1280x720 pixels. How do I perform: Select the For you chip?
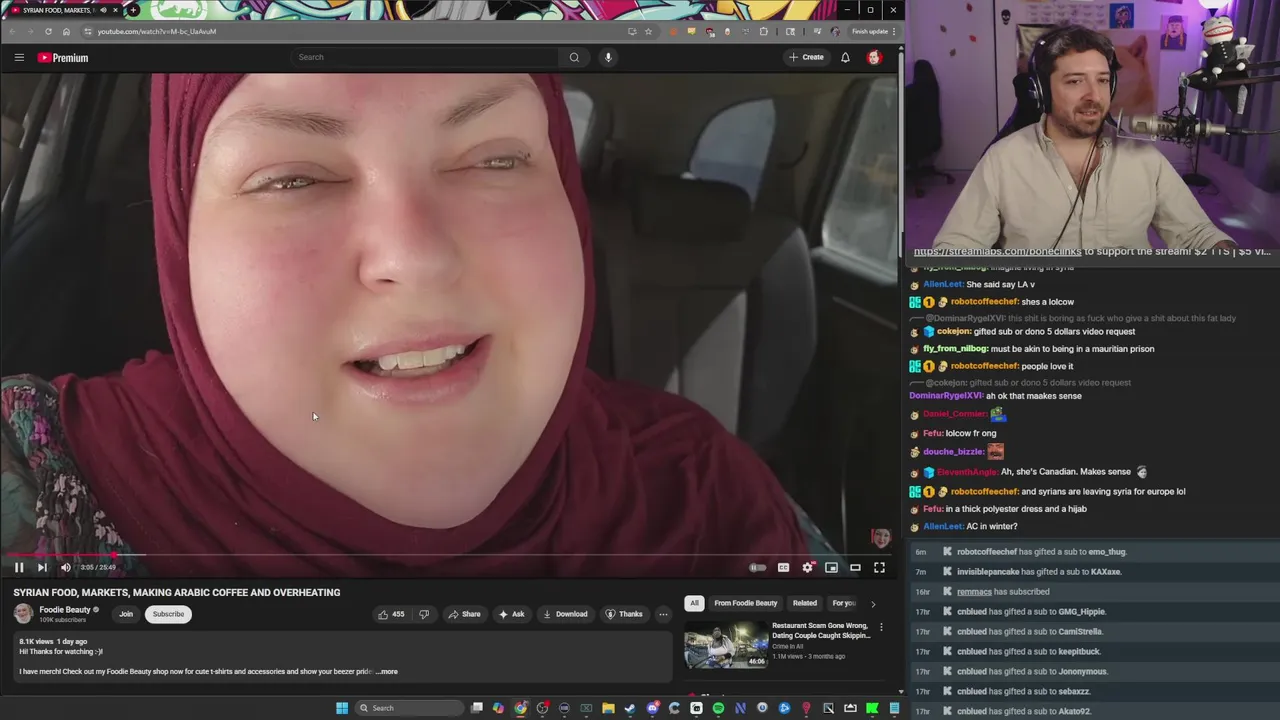click(x=843, y=603)
